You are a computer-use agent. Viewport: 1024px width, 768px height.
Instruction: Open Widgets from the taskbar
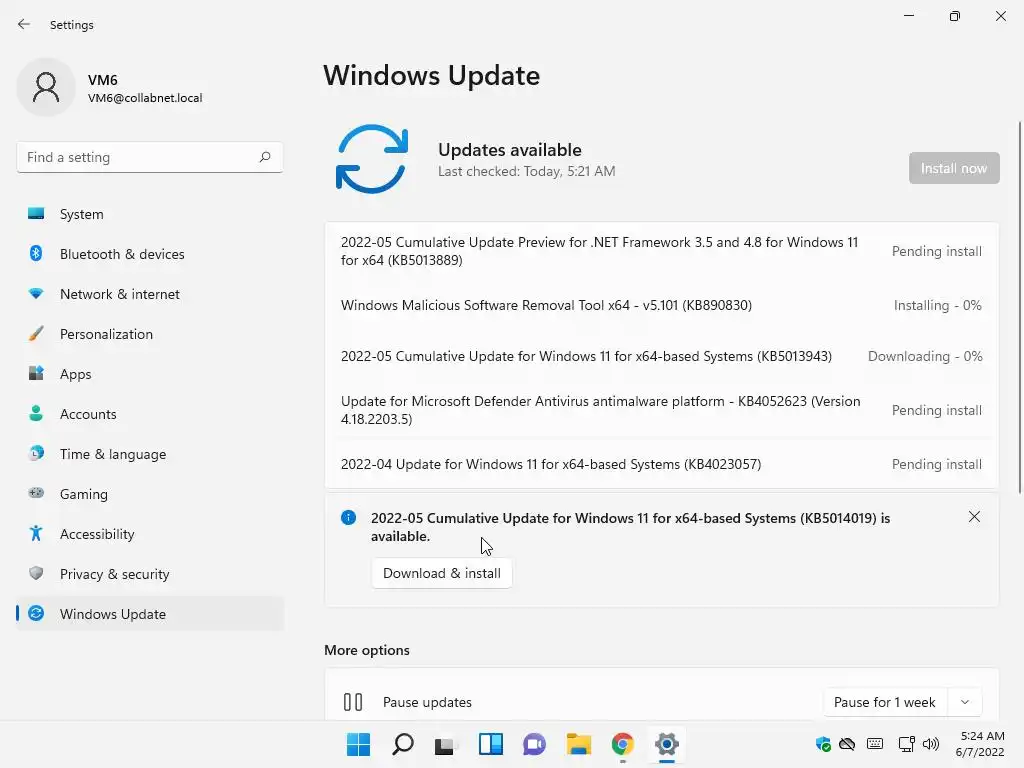[490, 744]
